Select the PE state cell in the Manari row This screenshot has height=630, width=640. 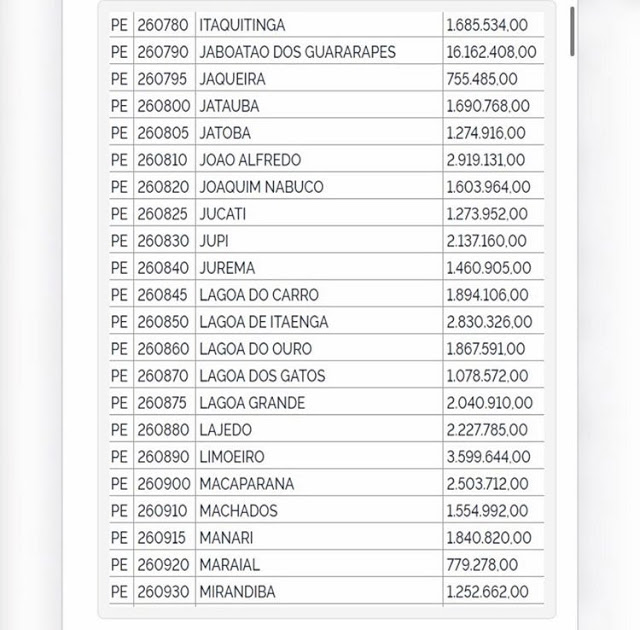pyautogui.click(x=119, y=537)
